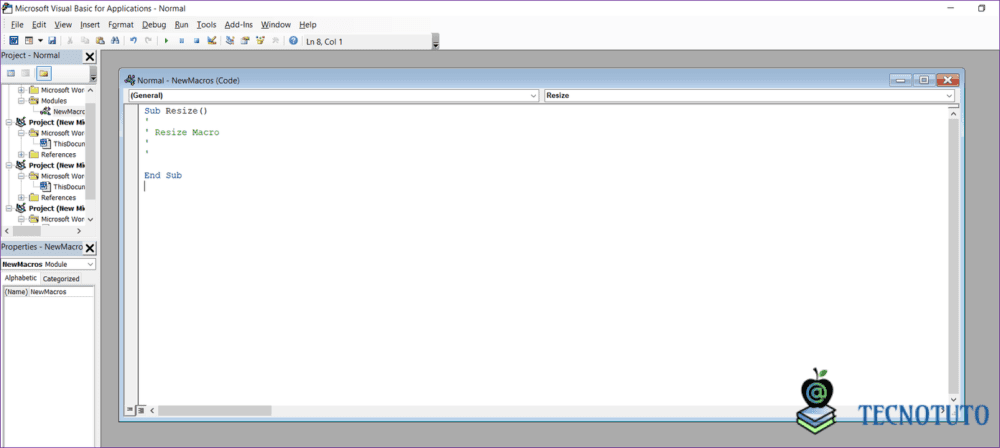Screen dimensions: 1000x448
Task: Click the Copy icon in the toolbar
Action: (85, 40)
